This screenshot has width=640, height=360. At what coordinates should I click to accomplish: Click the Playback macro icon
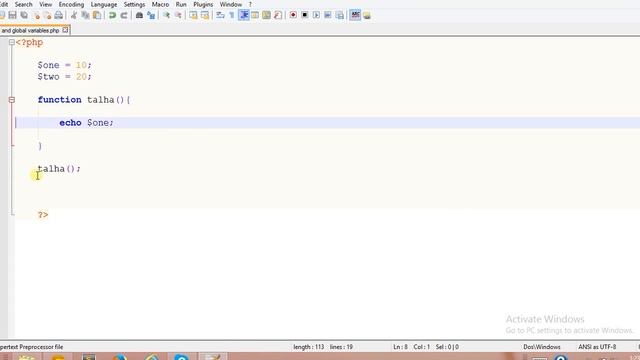pyautogui.click(x=316, y=15)
